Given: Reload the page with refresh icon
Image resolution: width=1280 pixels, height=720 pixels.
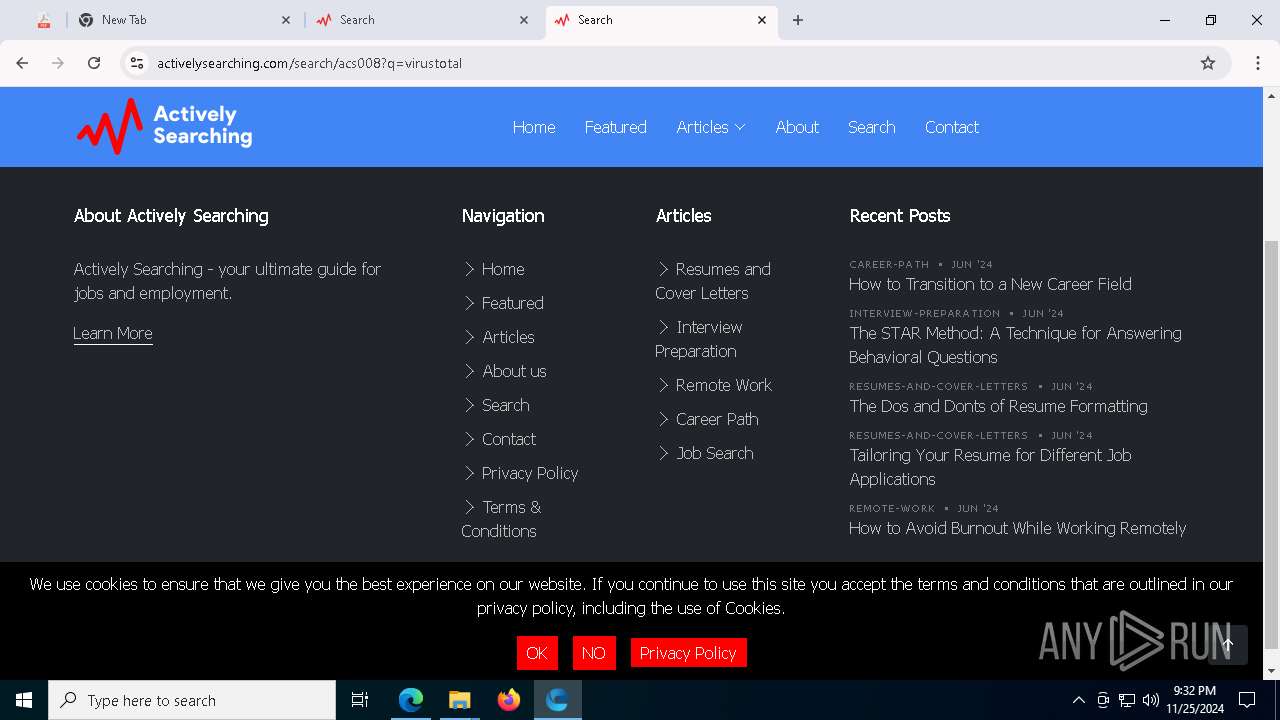Looking at the screenshot, I should tap(94, 63).
